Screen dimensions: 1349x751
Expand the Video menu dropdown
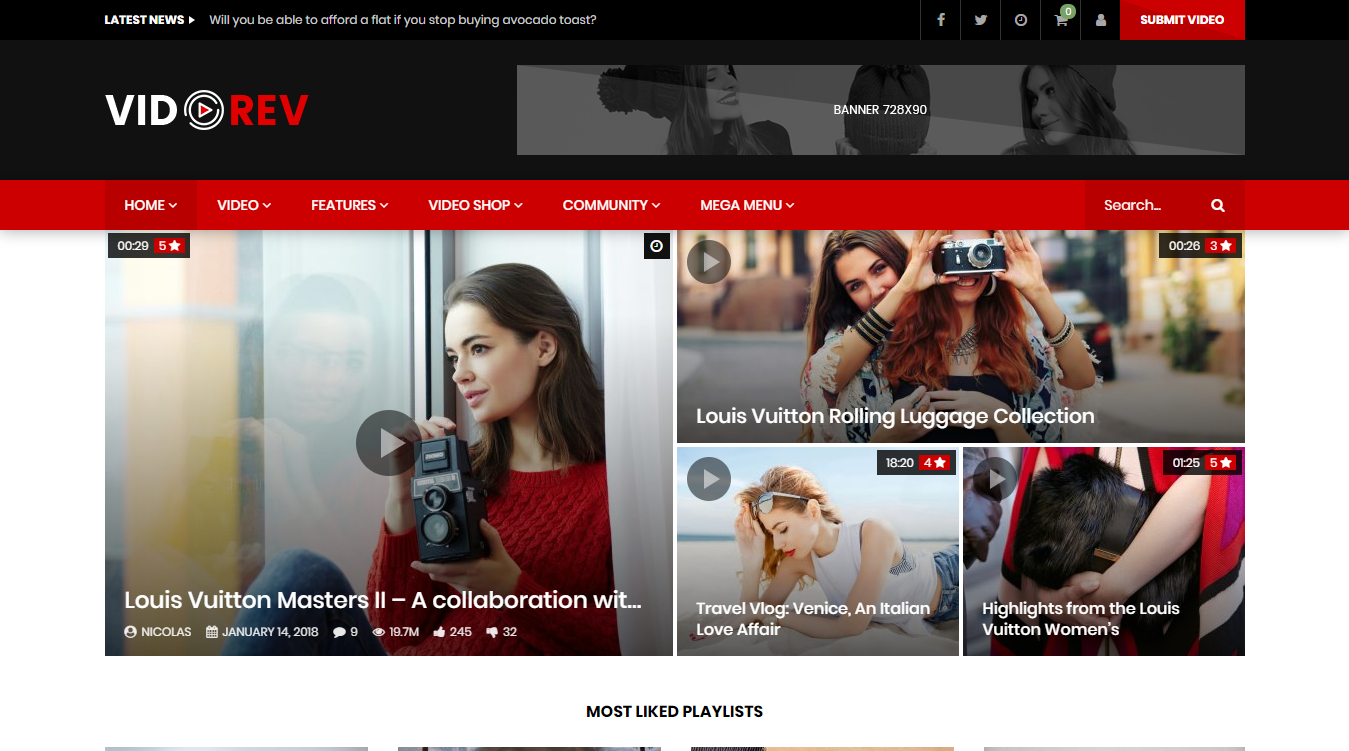tap(244, 205)
